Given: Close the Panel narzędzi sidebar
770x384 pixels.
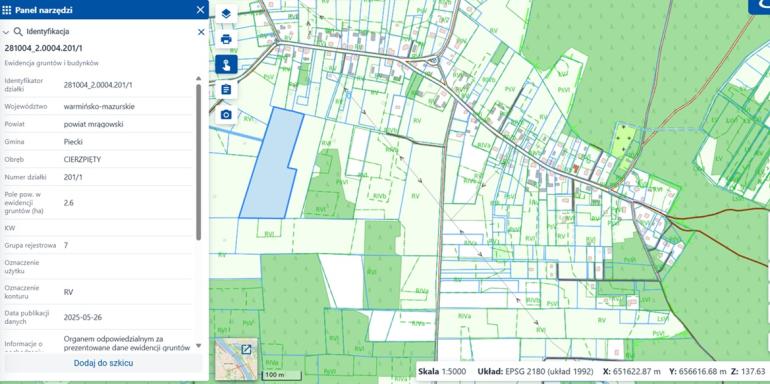Looking at the screenshot, I should (x=200, y=10).
